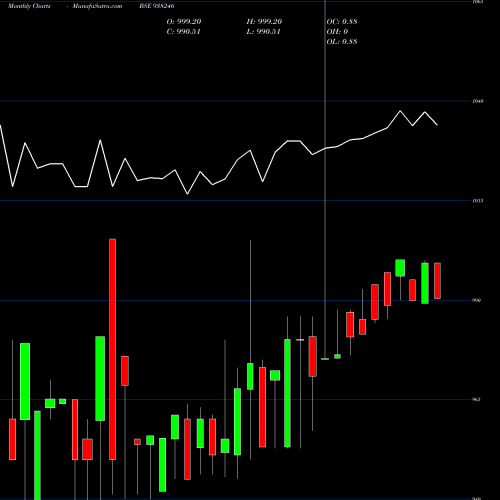Select the low value 'L: 990.51'
Image resolution: width=500 pixels, height=500 pixels.
tap(263, 31)
